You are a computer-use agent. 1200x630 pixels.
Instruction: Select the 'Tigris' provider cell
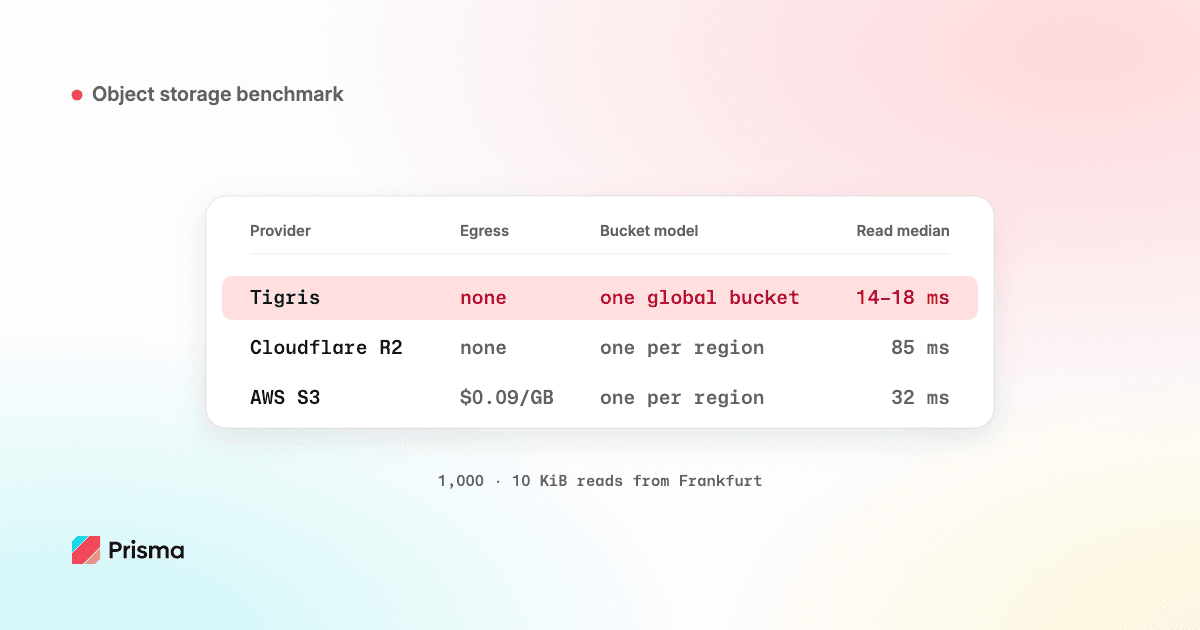tap(285, 298)
